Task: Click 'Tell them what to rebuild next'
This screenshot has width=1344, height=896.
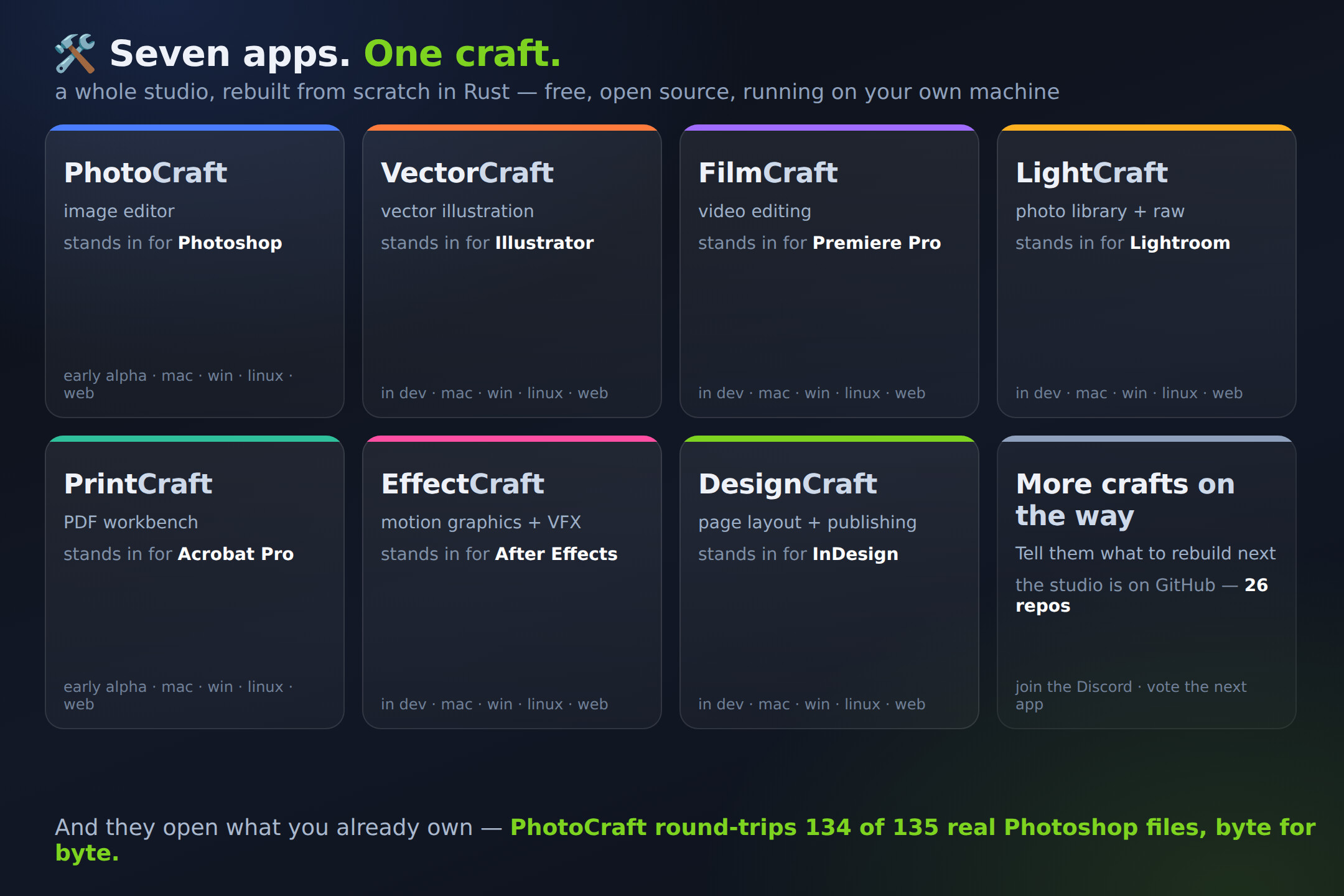Action: point(1146,553)
